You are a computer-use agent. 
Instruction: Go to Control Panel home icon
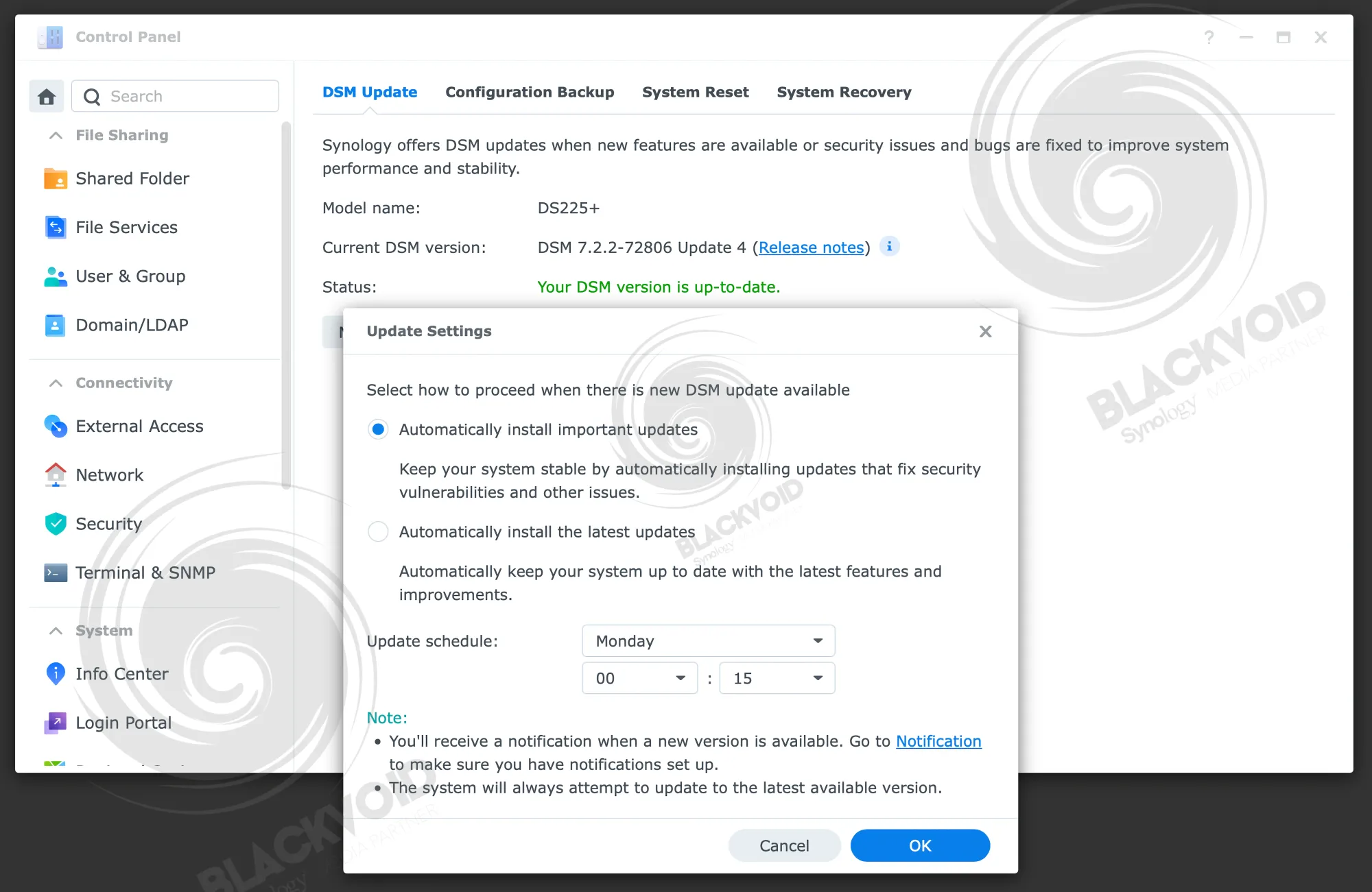pos(47,97)
